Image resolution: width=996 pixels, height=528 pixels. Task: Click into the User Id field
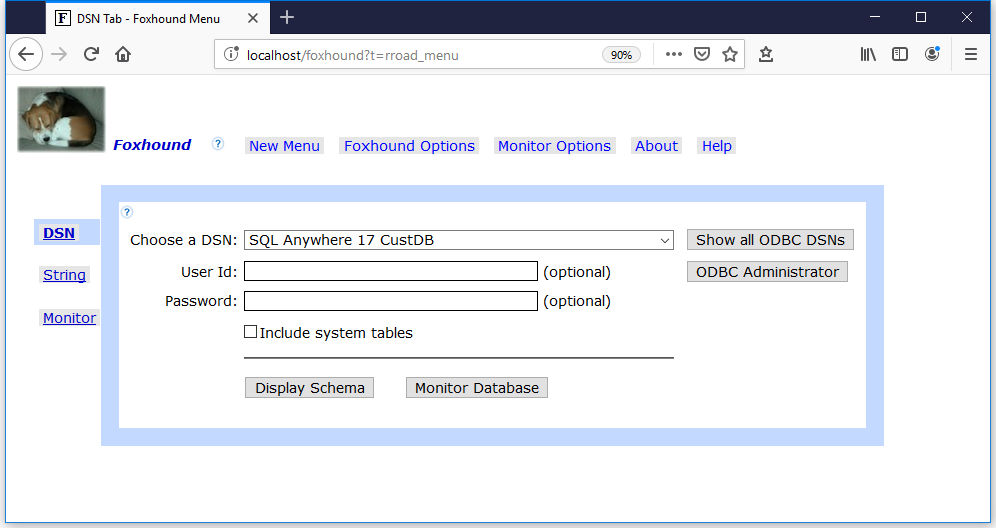(x=391, y=271)
